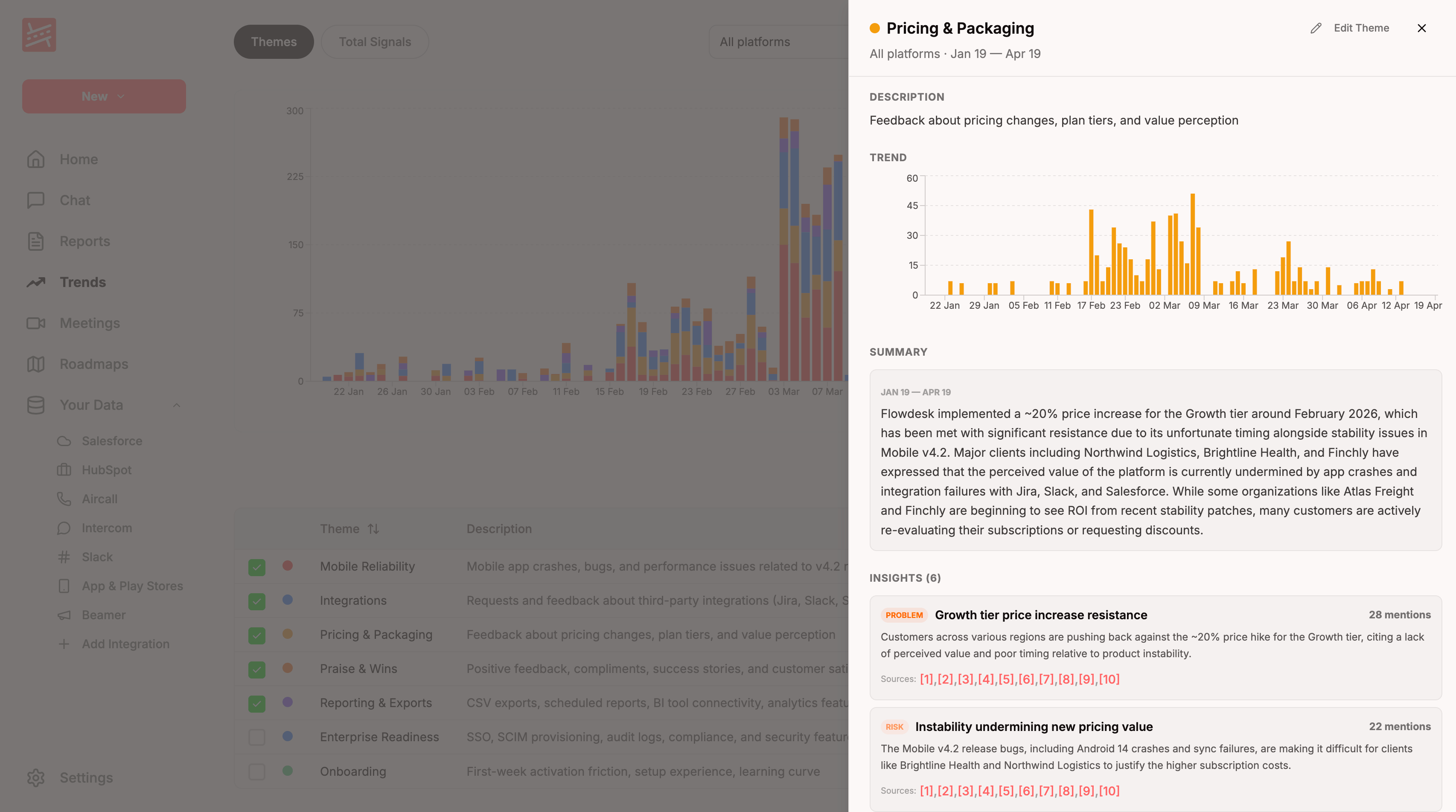Click the tallest trend bar near 09 Mar

click(x=1193, y=244)
